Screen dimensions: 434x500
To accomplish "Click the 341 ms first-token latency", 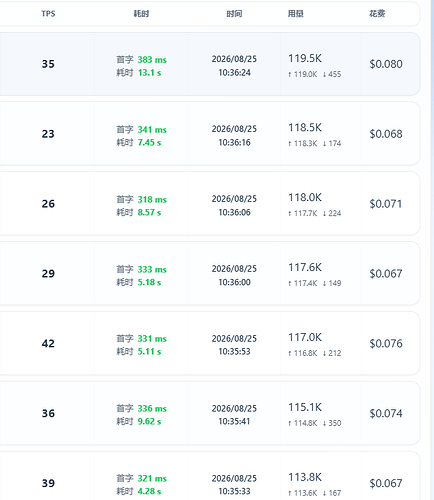I will pos(152,130).
